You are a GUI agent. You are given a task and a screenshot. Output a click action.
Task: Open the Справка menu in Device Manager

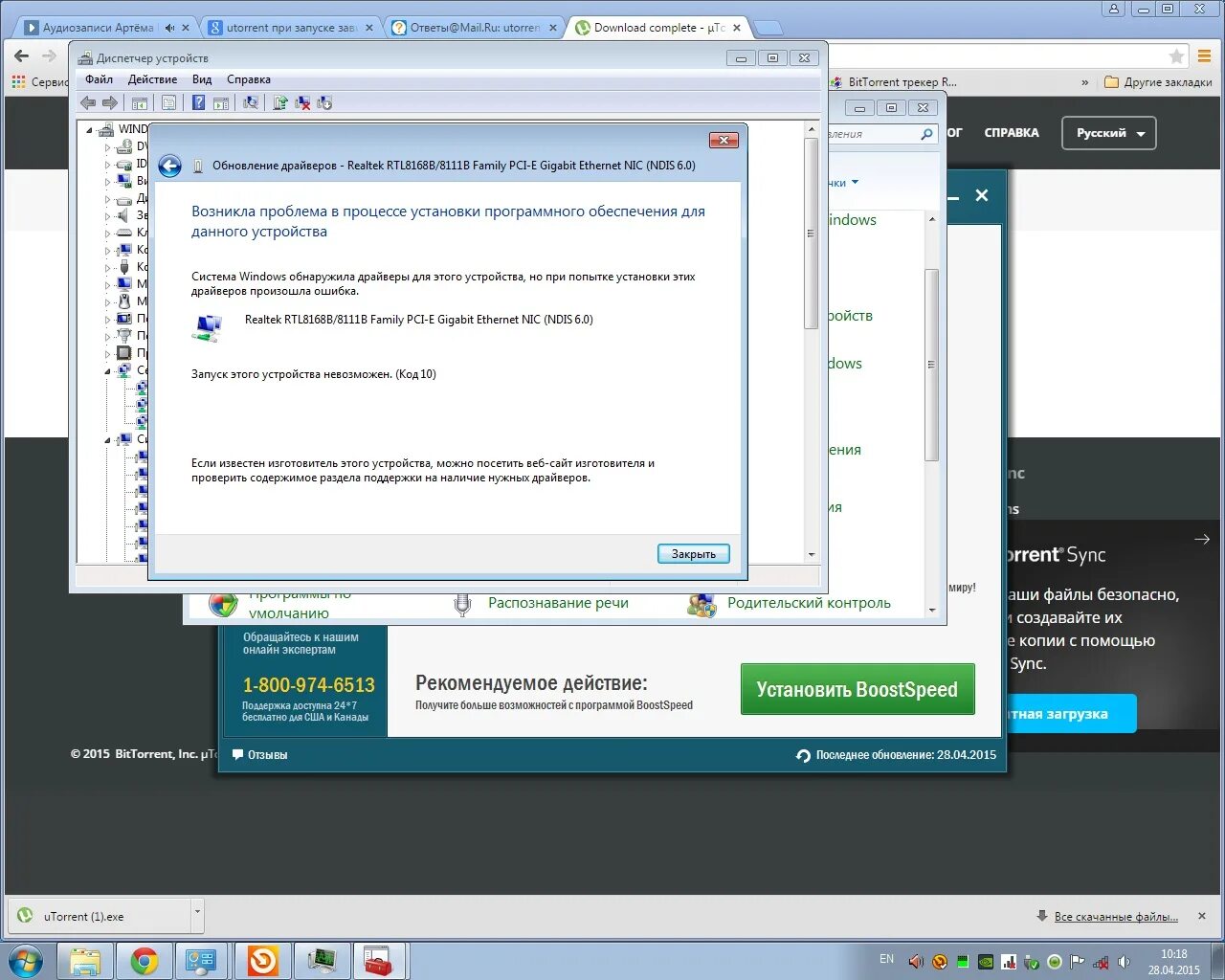pos(249,79)
